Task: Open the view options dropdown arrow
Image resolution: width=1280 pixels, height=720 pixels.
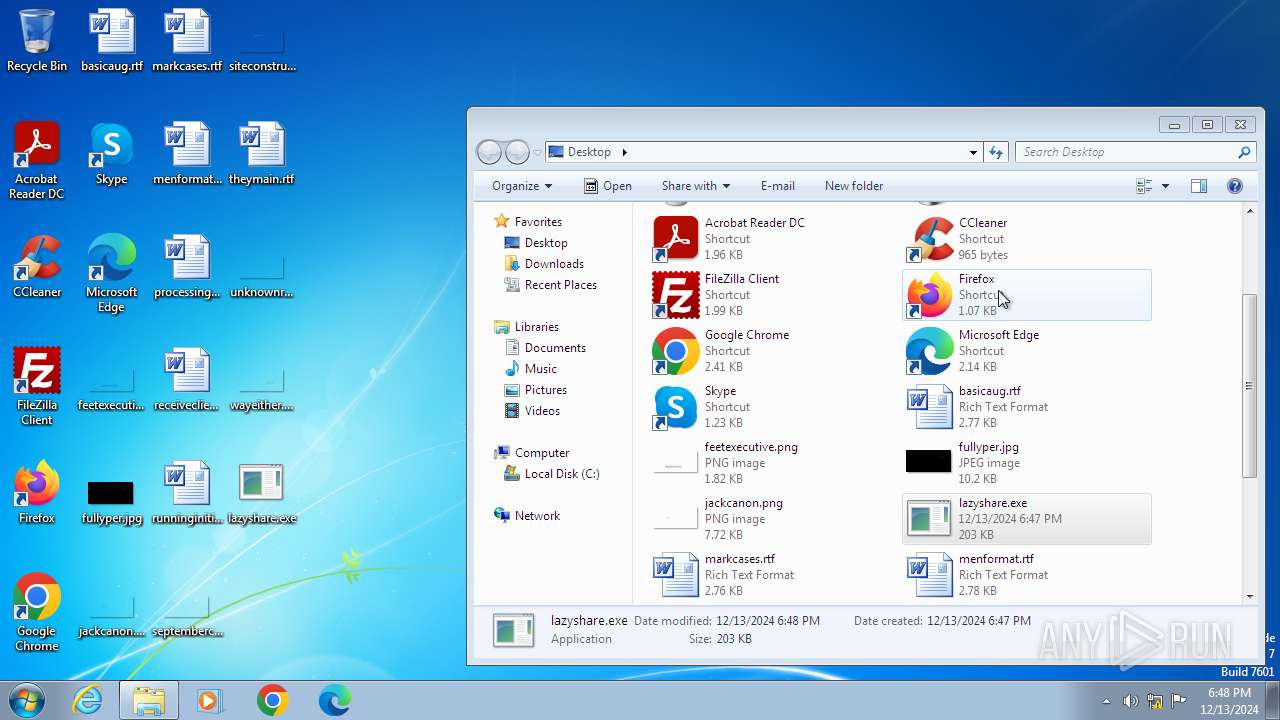Action: pyautogui.click(x=1165, y=186)
